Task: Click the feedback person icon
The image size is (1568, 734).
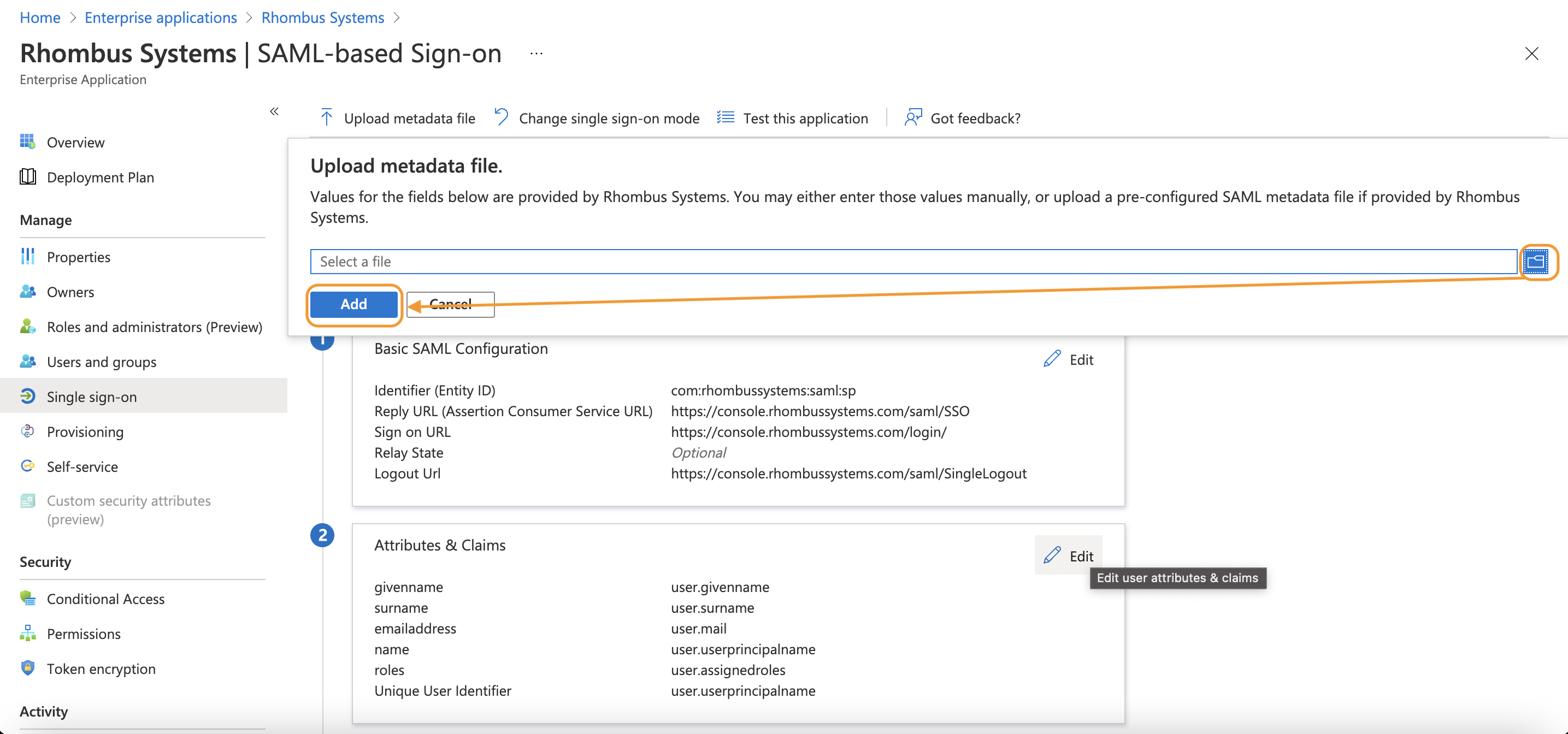Action: point(913,117)
